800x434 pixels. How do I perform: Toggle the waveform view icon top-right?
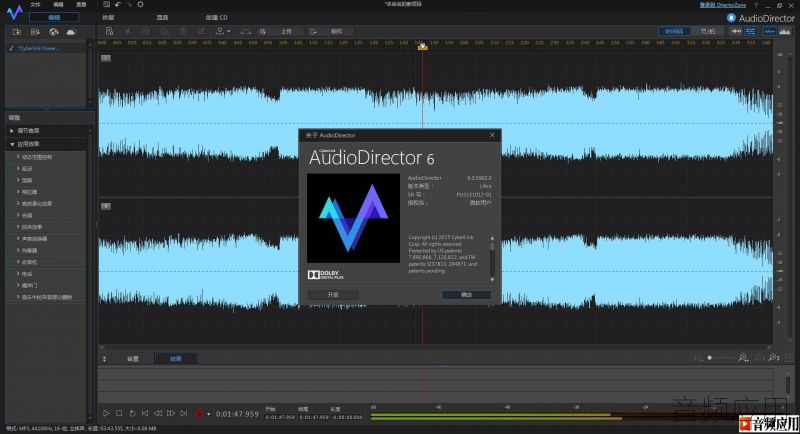769,32
